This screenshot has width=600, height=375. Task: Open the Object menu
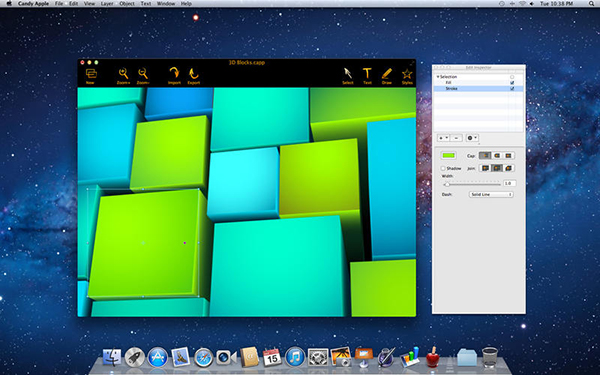(x=127, y=3)
